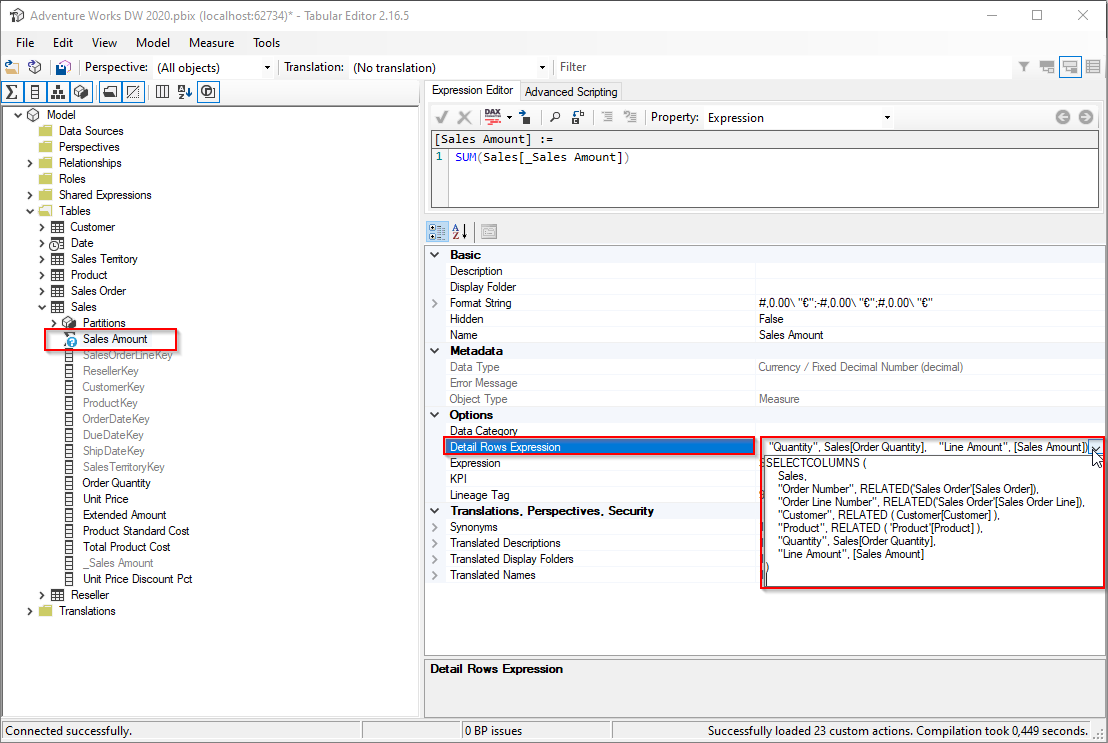The height and width of the screenshot is (743, 1108).
Task: Click the highlighted flat-by-parent filter results icon
Action: click(x=1071, y=67)
